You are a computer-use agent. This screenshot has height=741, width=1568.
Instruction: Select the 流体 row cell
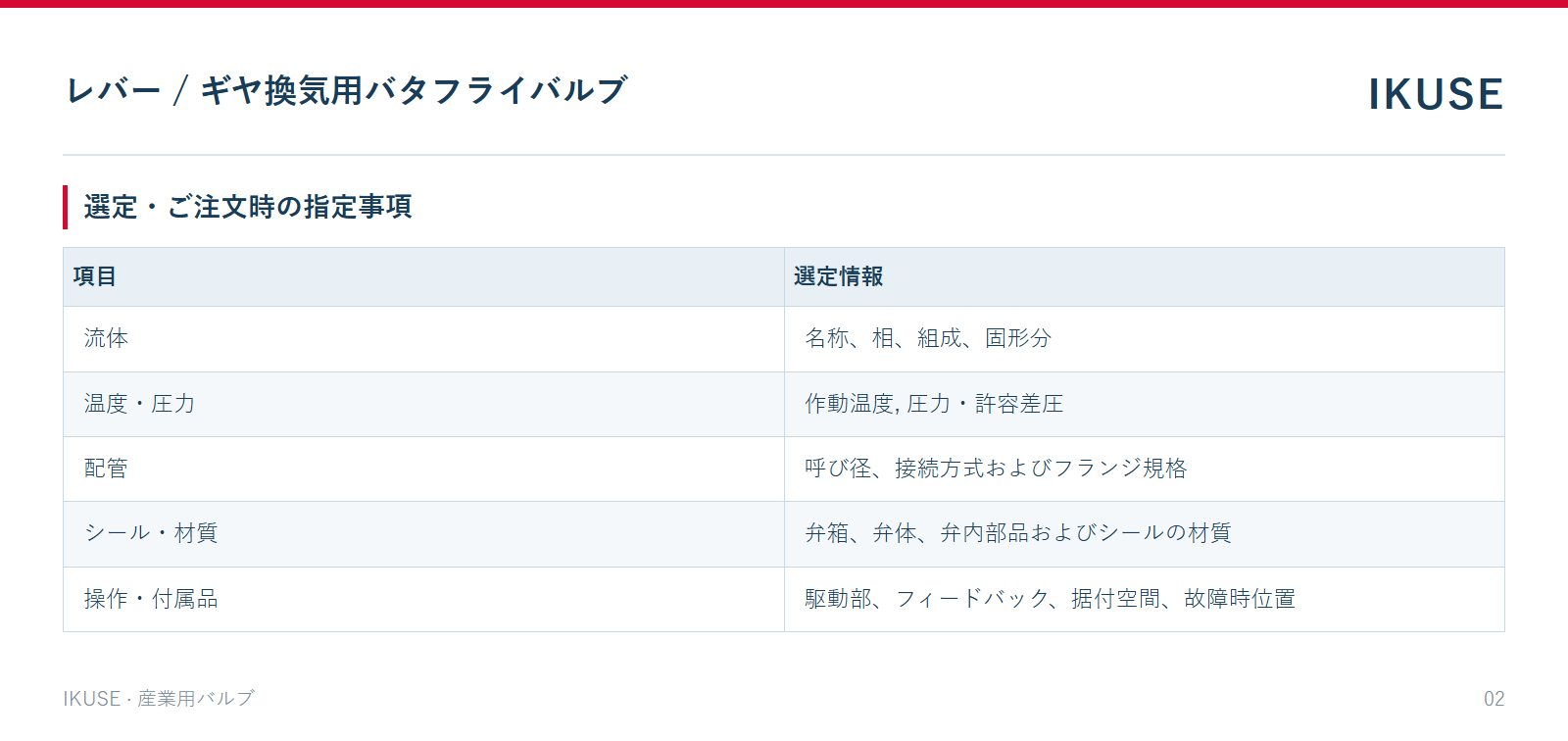click(423, 339)
